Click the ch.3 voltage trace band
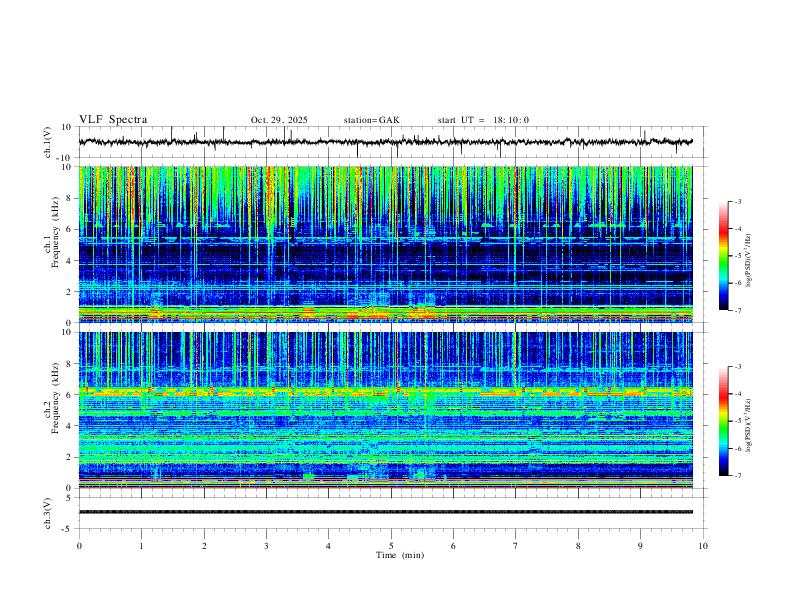This screenshot has width=792, height=612. click(385, 512)
